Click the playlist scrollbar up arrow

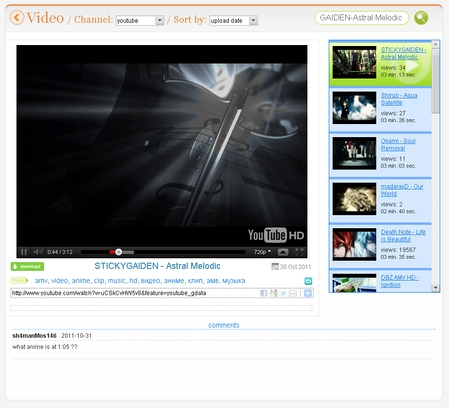[435, 44]
